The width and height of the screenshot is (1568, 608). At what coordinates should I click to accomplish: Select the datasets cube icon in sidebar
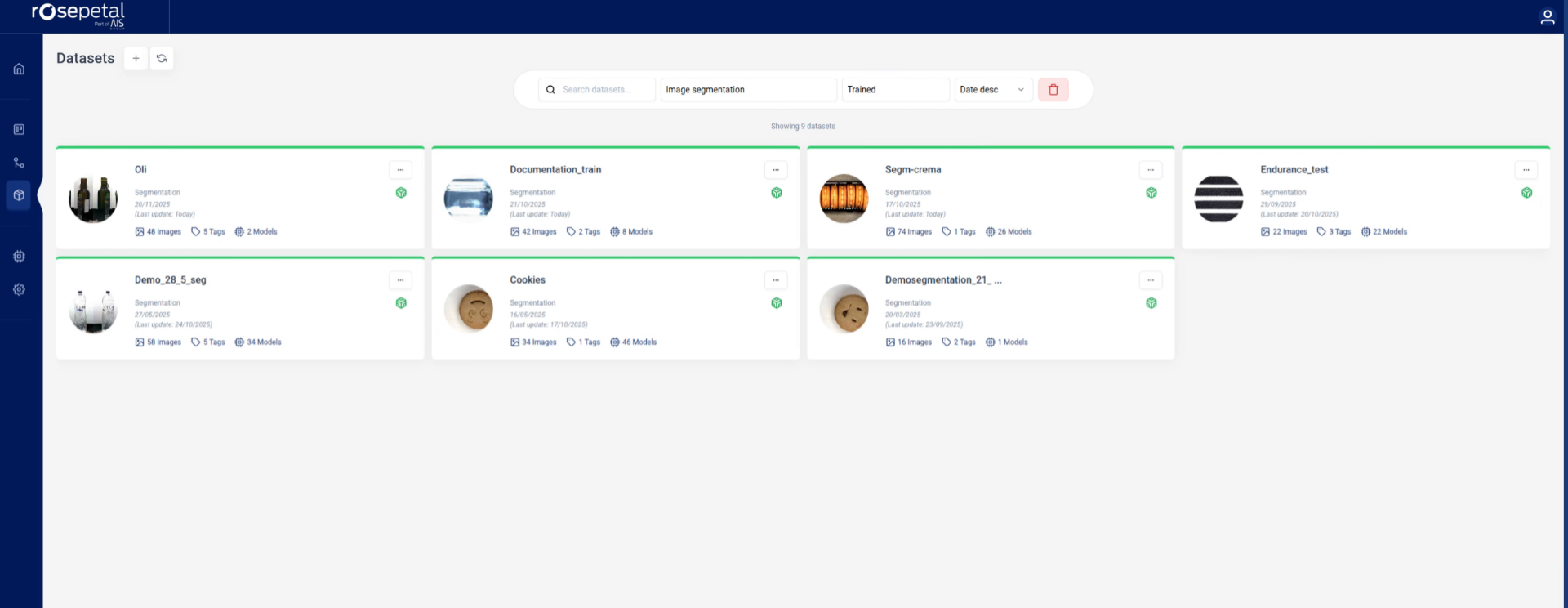click(19, 195)
